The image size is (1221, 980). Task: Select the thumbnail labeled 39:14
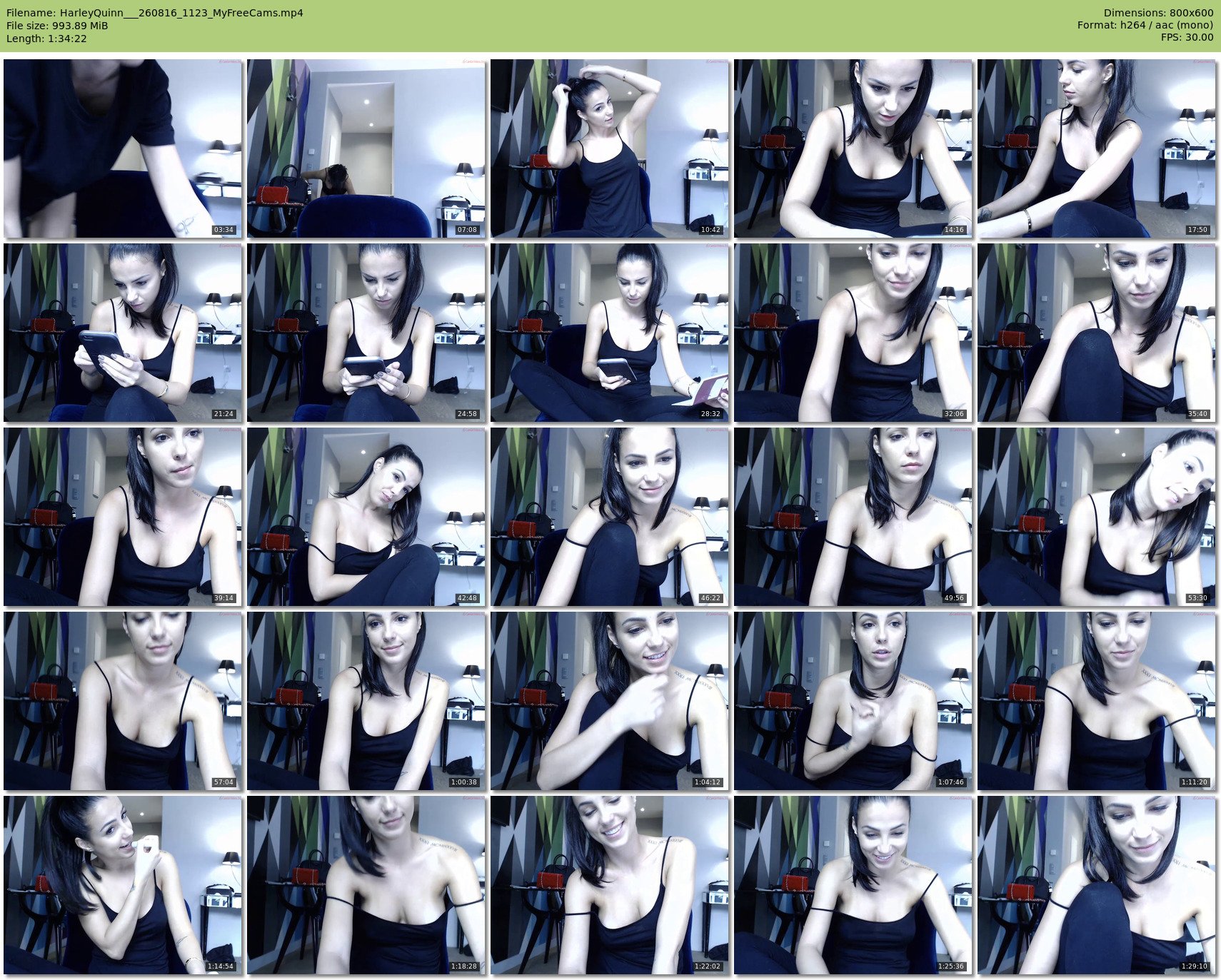coord(123,517)
